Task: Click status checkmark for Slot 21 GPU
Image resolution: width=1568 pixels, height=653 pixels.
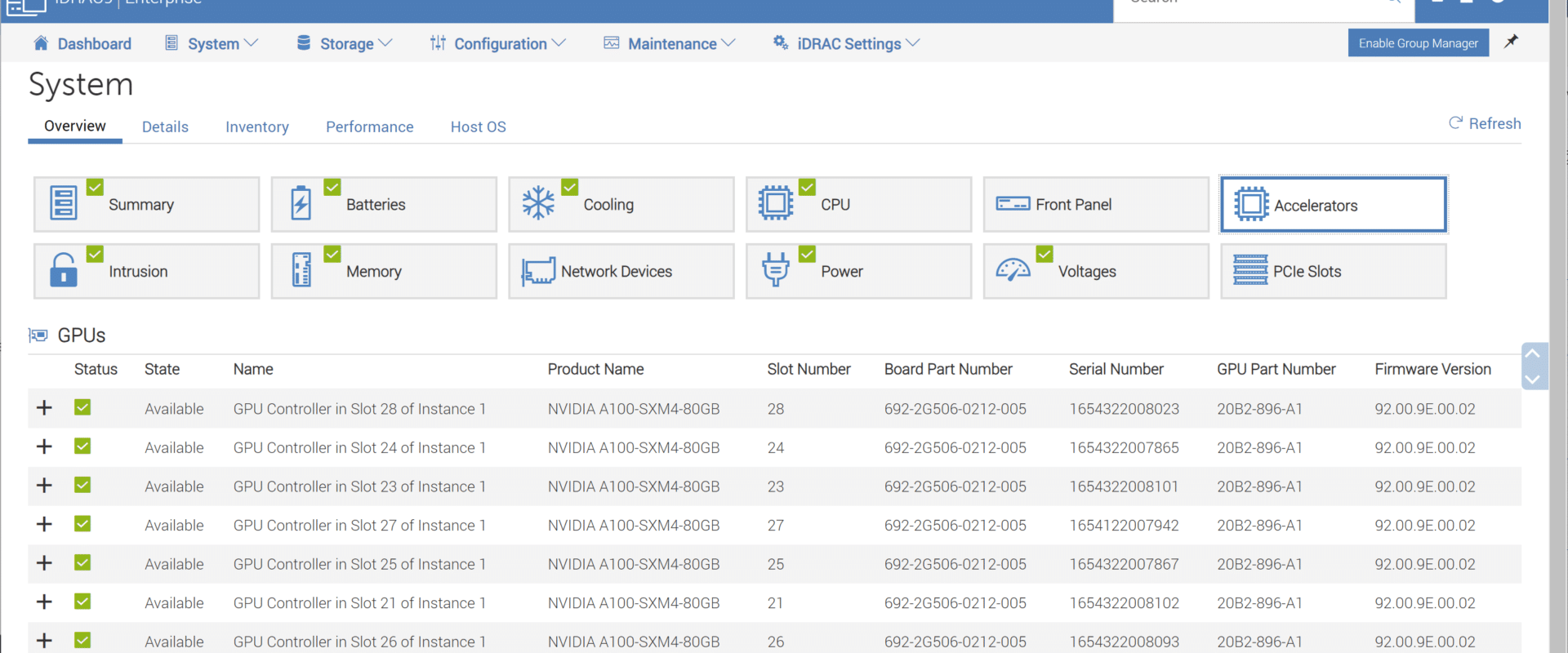Action: pos(82,602)
